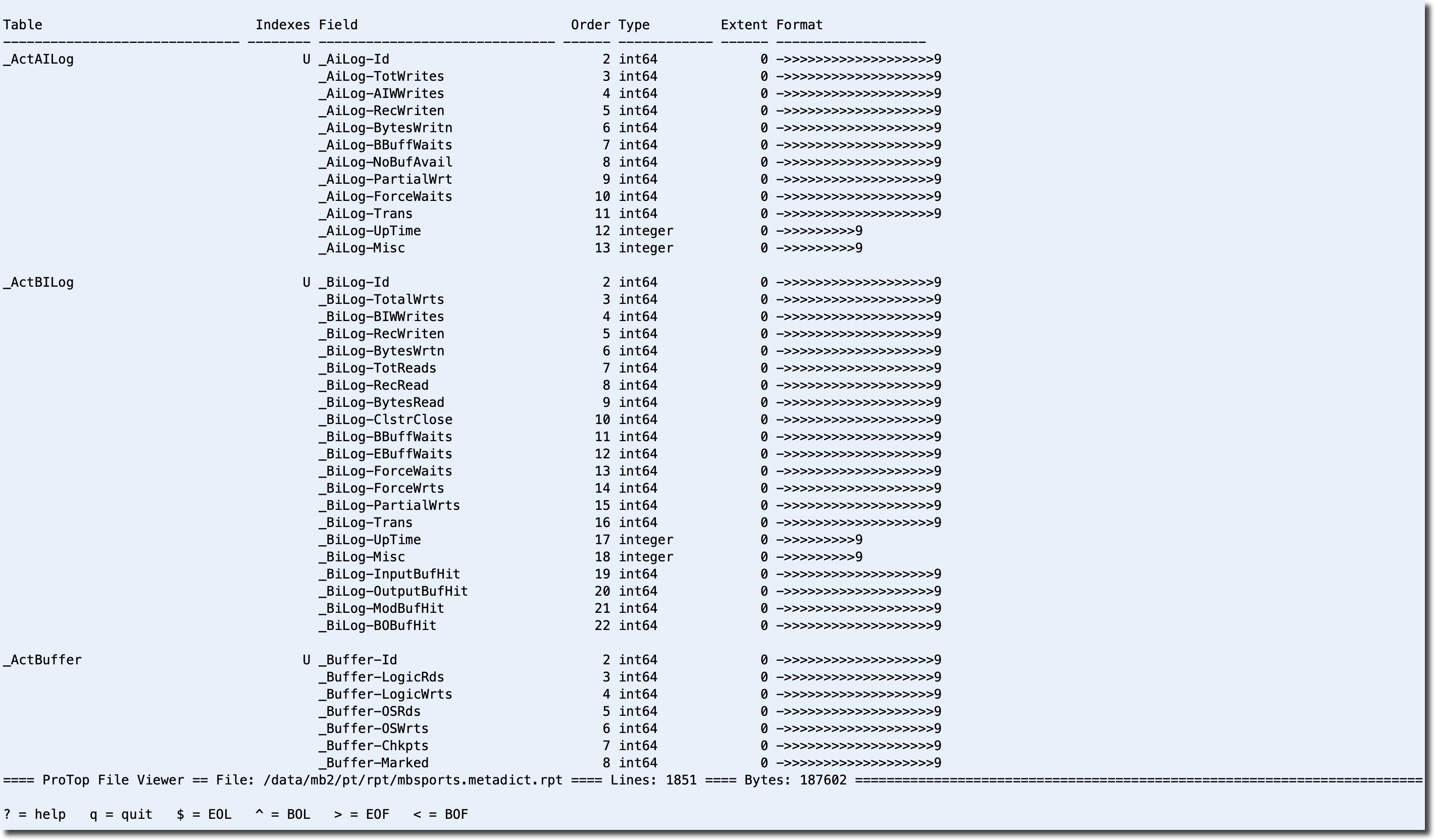Select the _Buffer-LogicRds field

coord(381,677)
